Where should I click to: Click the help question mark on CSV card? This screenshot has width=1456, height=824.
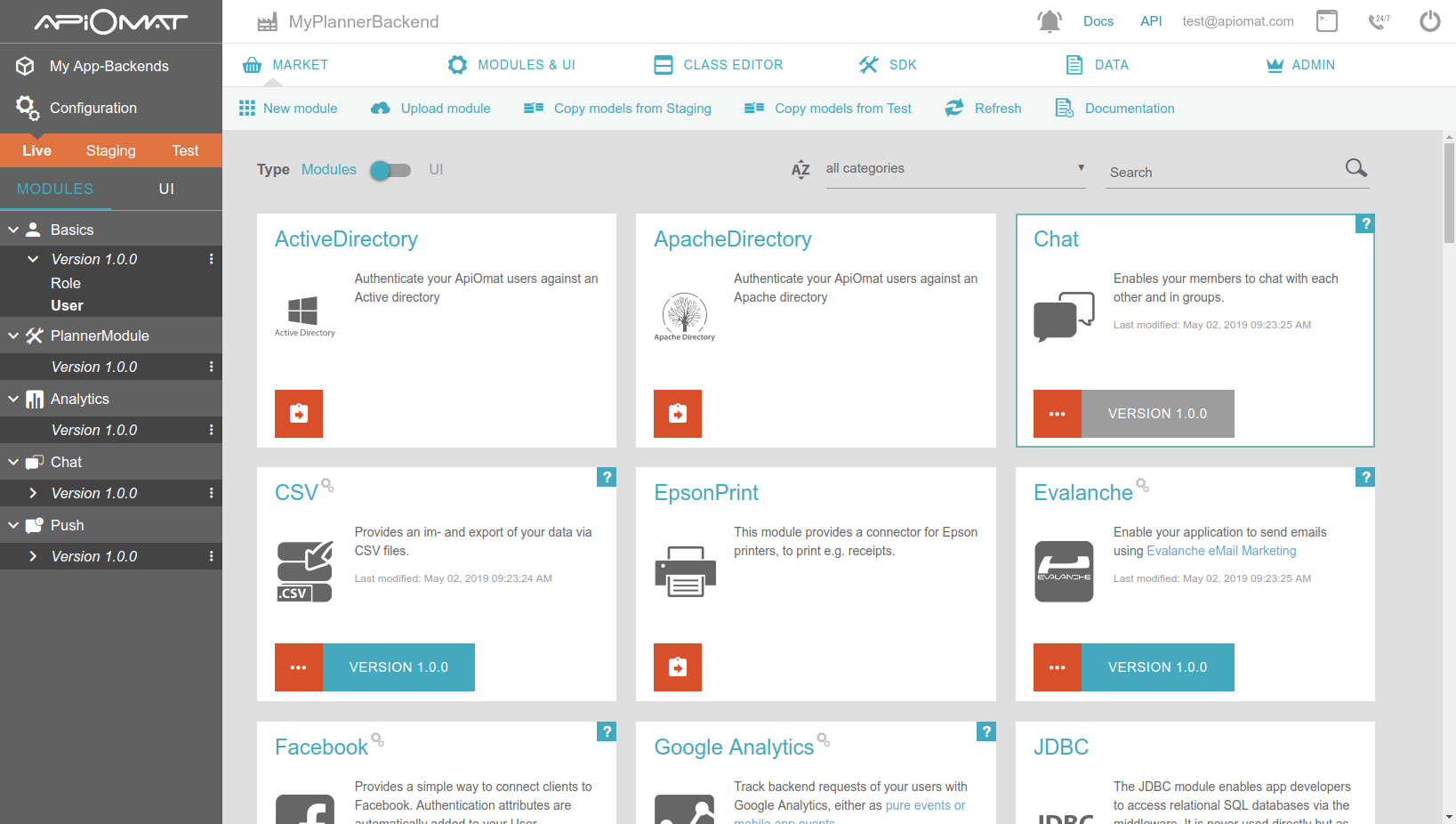coord(607,477)
